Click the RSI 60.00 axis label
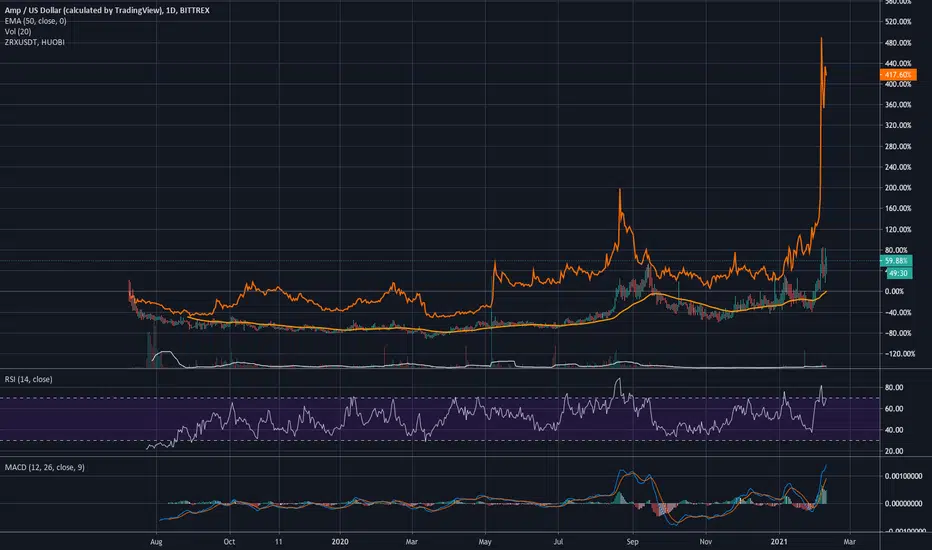The height and width of the screenshot is (550, 932). click(x=894, y=409)
